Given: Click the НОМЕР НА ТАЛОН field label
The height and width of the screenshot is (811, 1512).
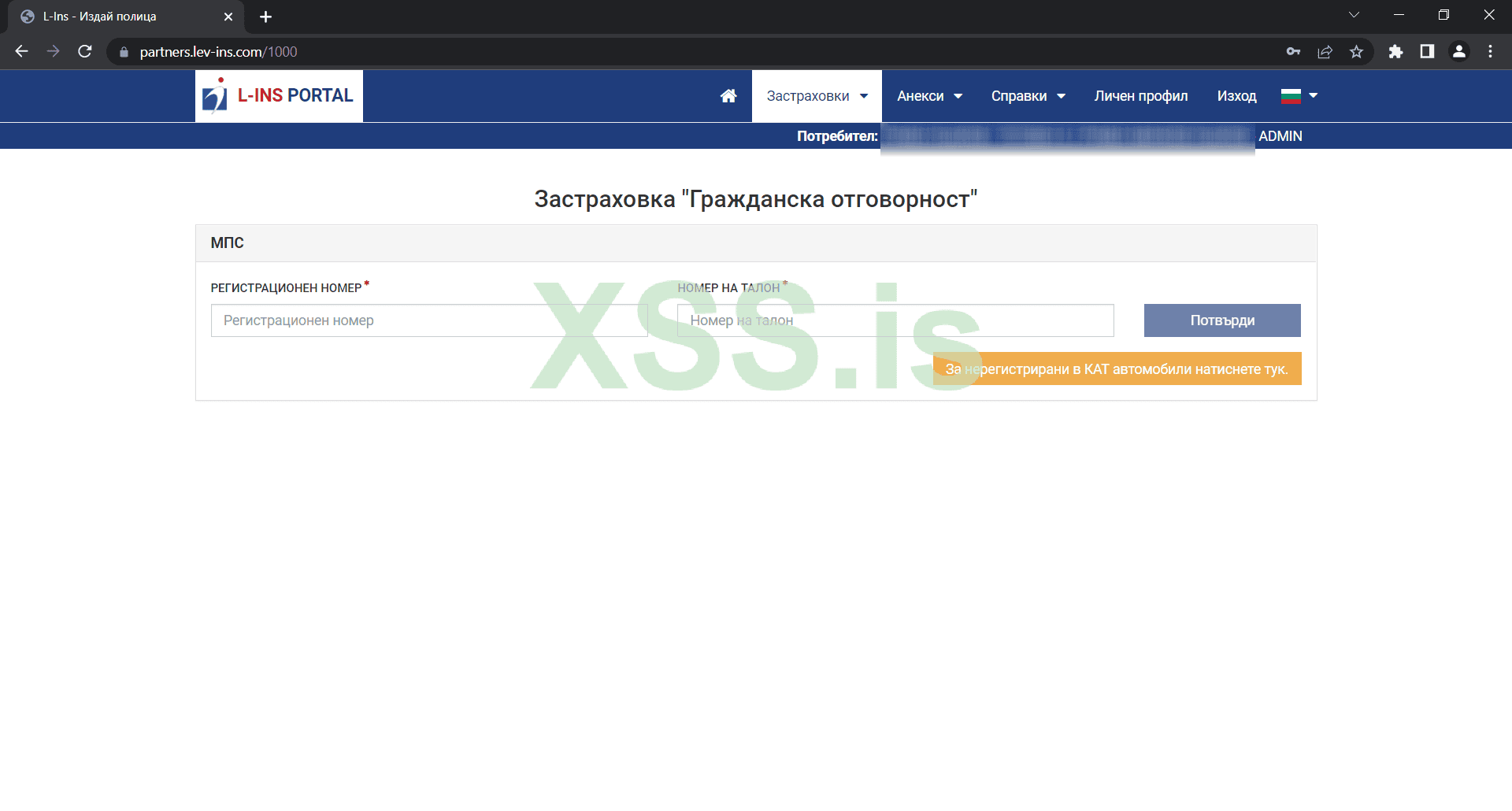Looking at the screenshot, I should (x=728, y=288).
